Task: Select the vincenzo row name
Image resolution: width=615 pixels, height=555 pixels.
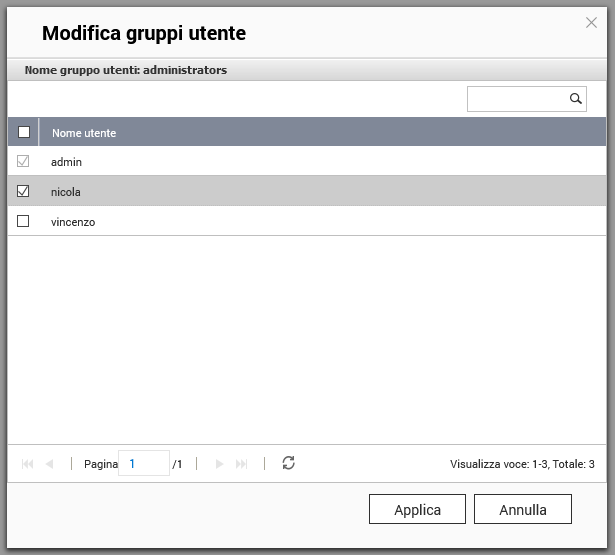Action: coord(73,222)
